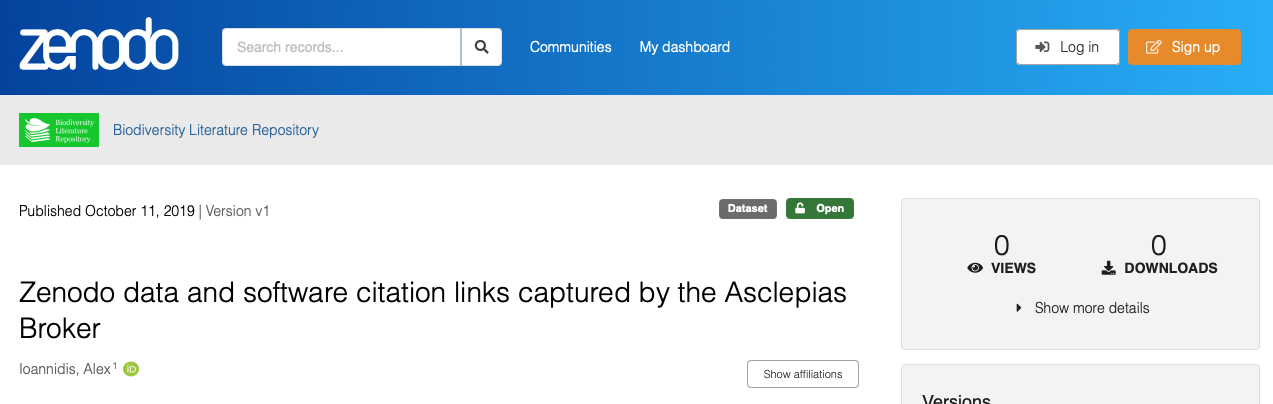Click the eye icon beside Views
The width and height of the screenshot is (1273, 404).
[x=975, y=268]
